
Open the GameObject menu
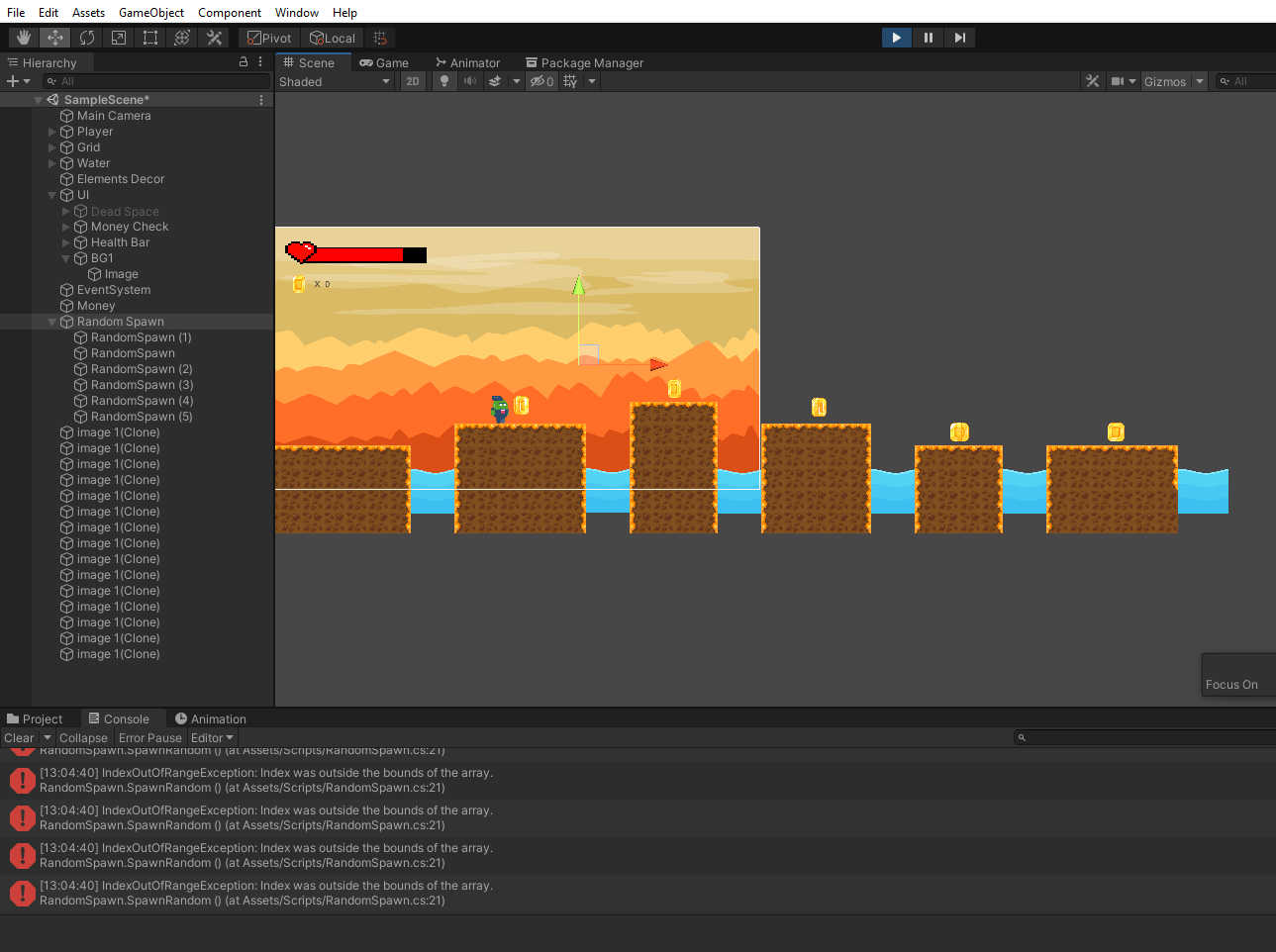151,12
